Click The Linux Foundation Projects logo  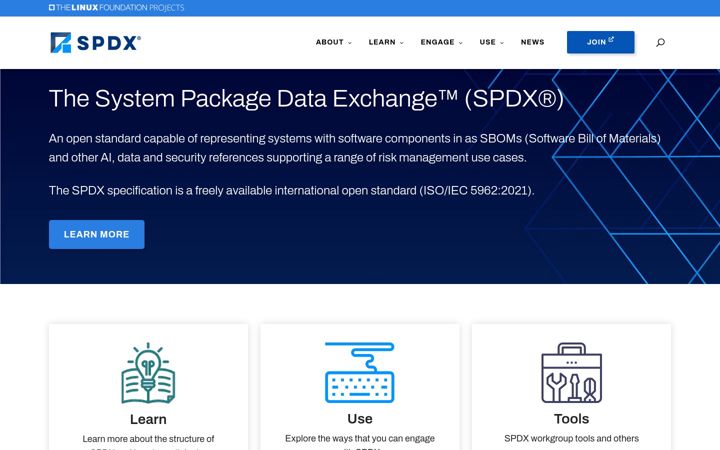pos(116,7)
